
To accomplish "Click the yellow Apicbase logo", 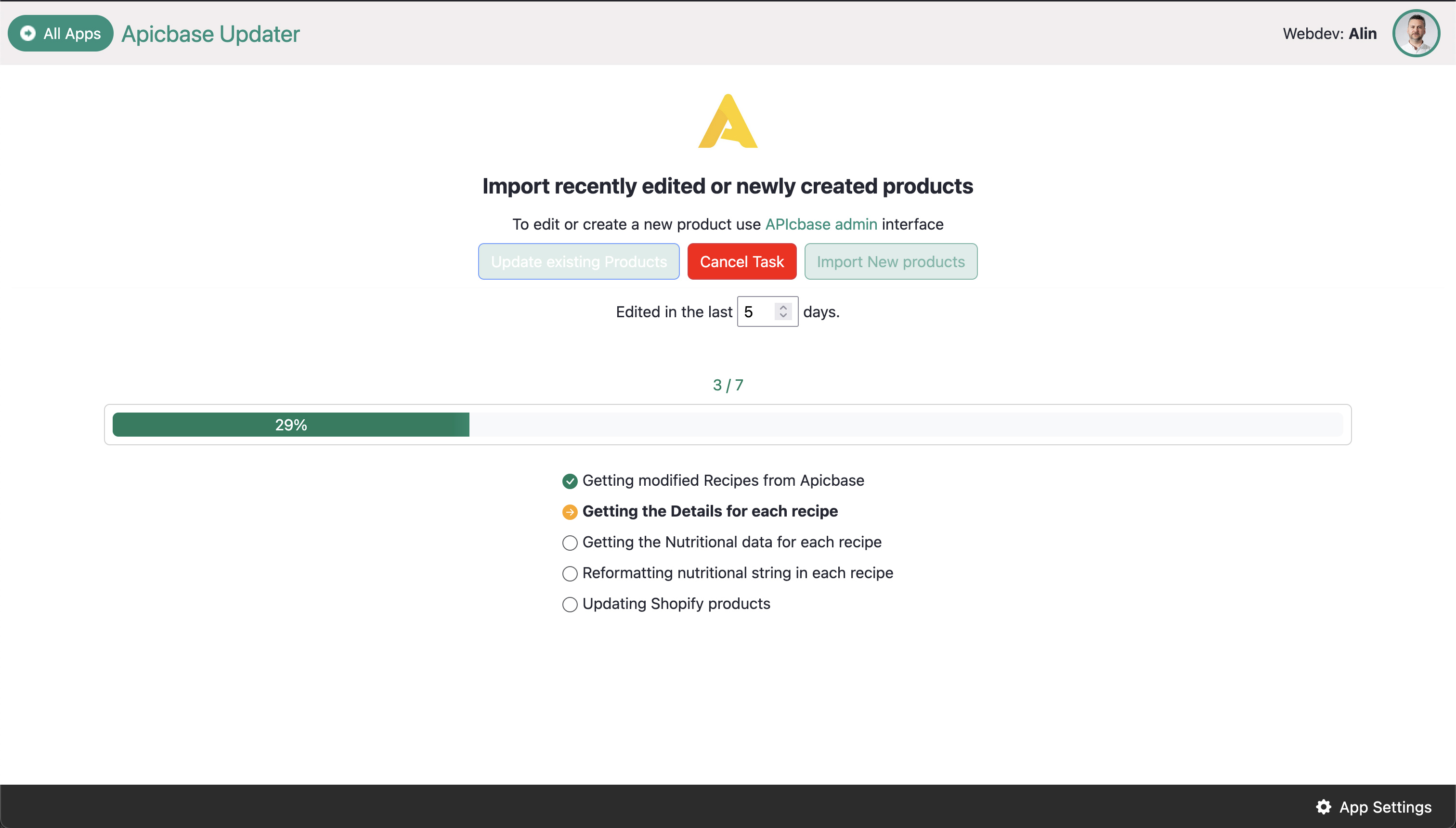I will click(728, 121).
